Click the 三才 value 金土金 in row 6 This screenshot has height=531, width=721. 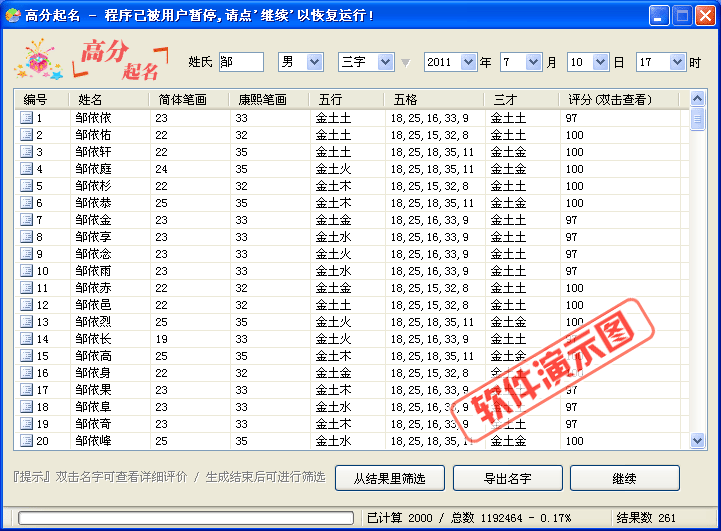point(508,203)
